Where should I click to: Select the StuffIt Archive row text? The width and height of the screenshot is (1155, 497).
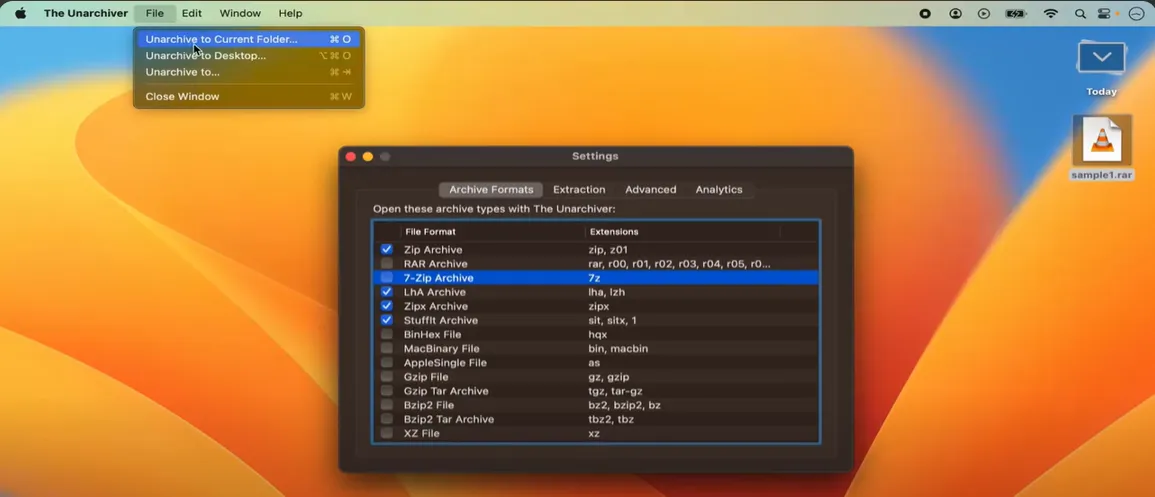(x=440, y=320)
